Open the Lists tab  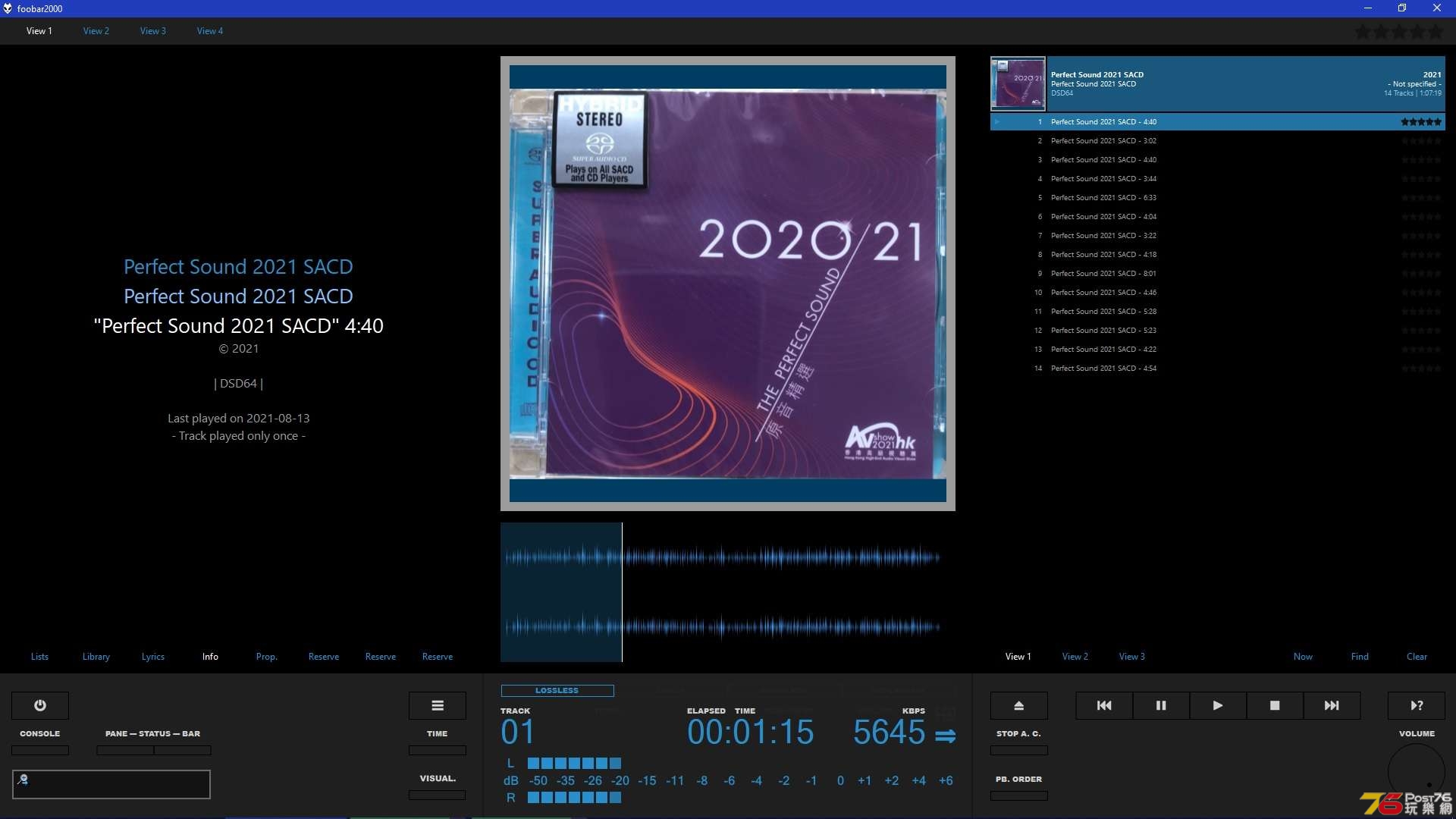coord(39,657)
